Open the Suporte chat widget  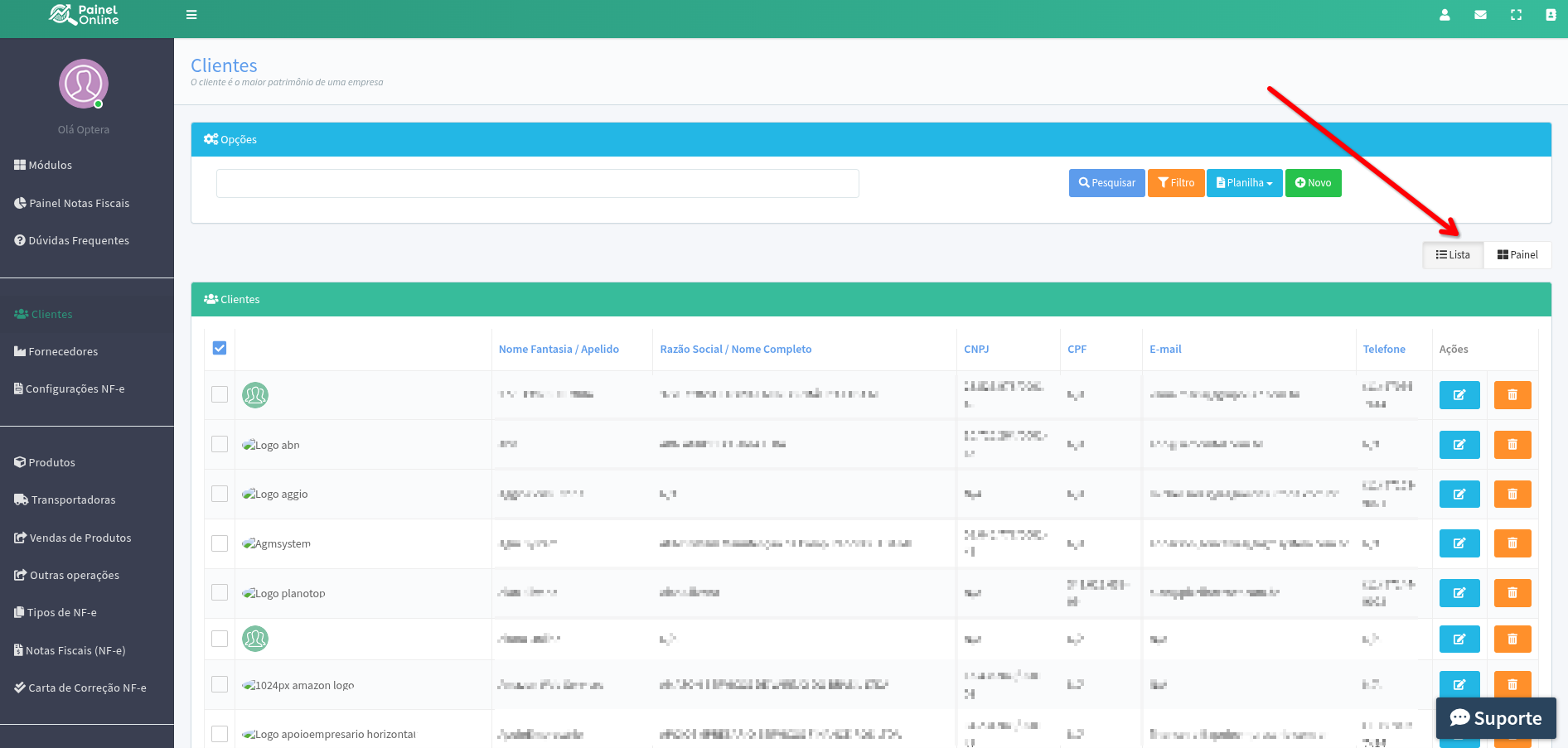coord(1496,718)
